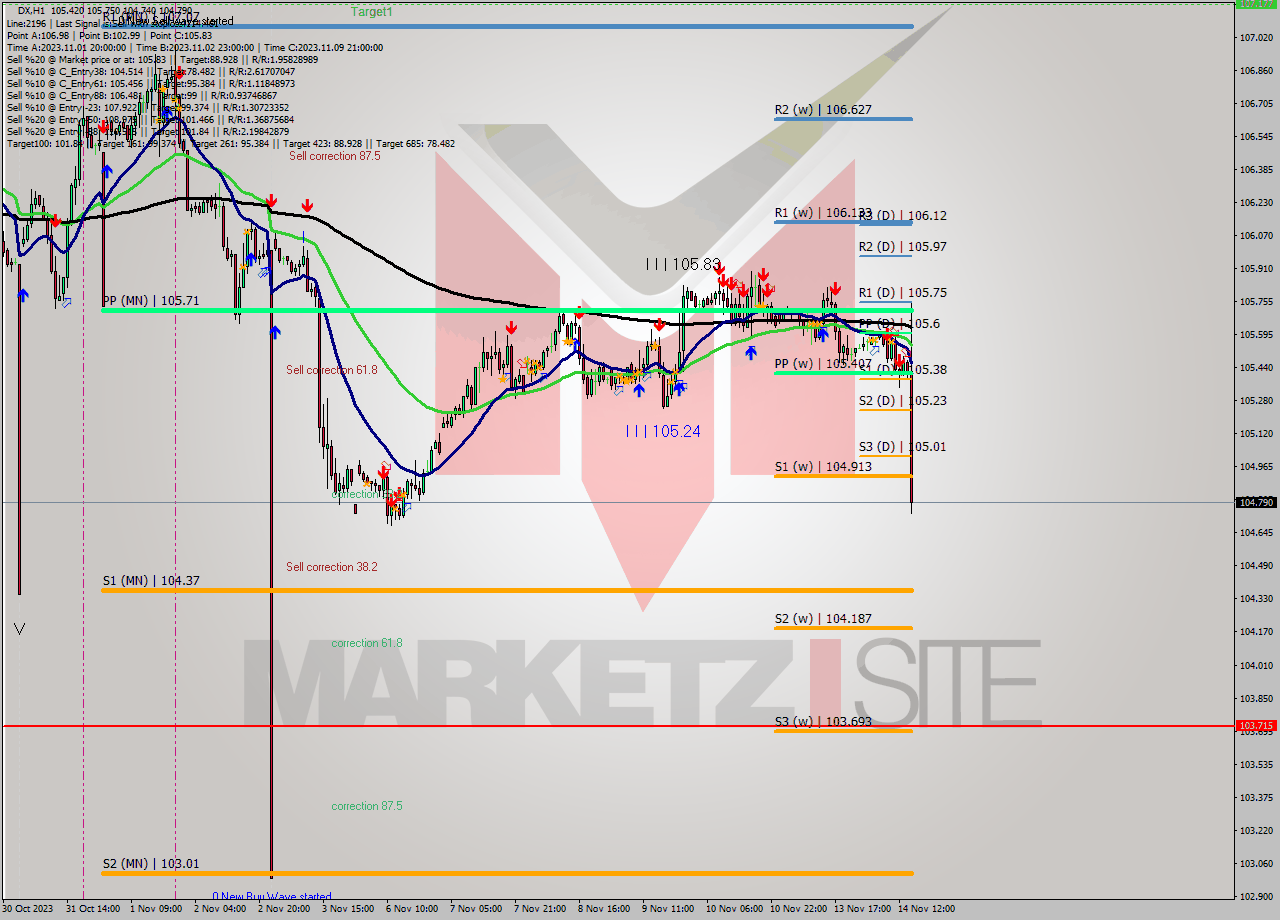Click the '1 Nov 09:00' time label
Screen dimensions: 1280x920
(156, 909)
